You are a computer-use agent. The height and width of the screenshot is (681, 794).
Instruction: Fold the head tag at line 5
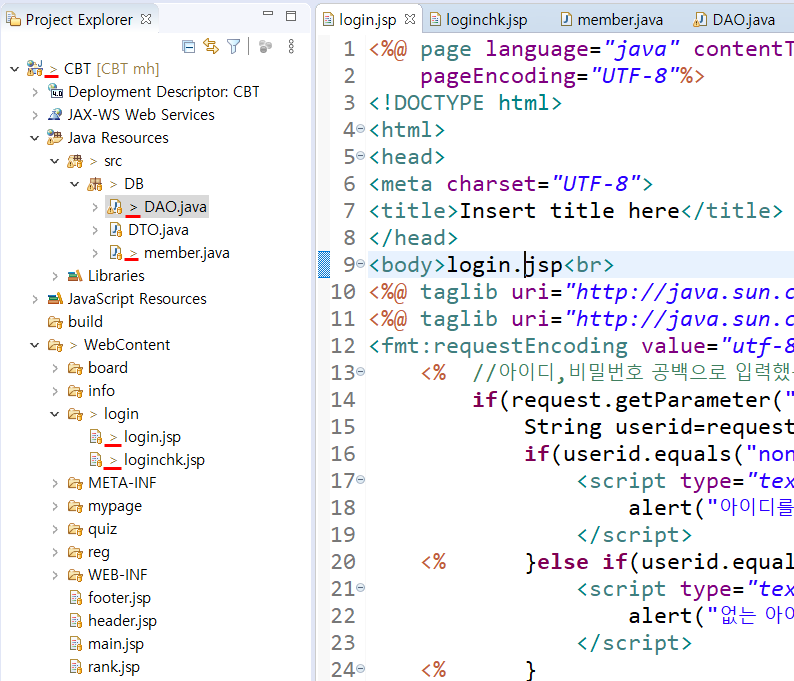pos(361,155)
